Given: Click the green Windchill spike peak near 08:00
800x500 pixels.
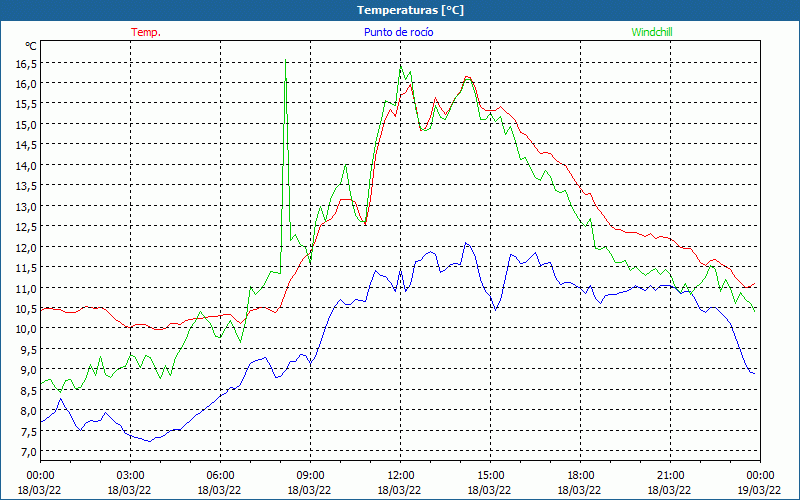Looking at the screenshot, I should coord(285,60).
